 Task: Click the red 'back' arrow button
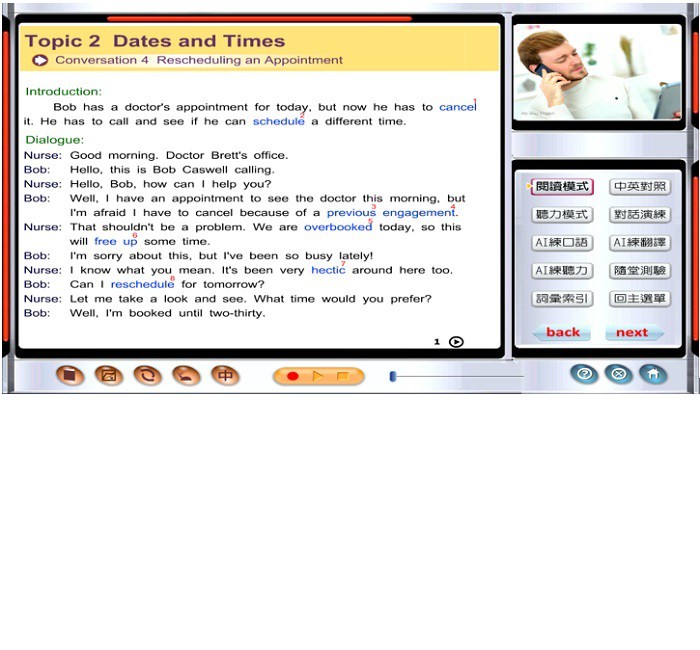coord(562,332)
